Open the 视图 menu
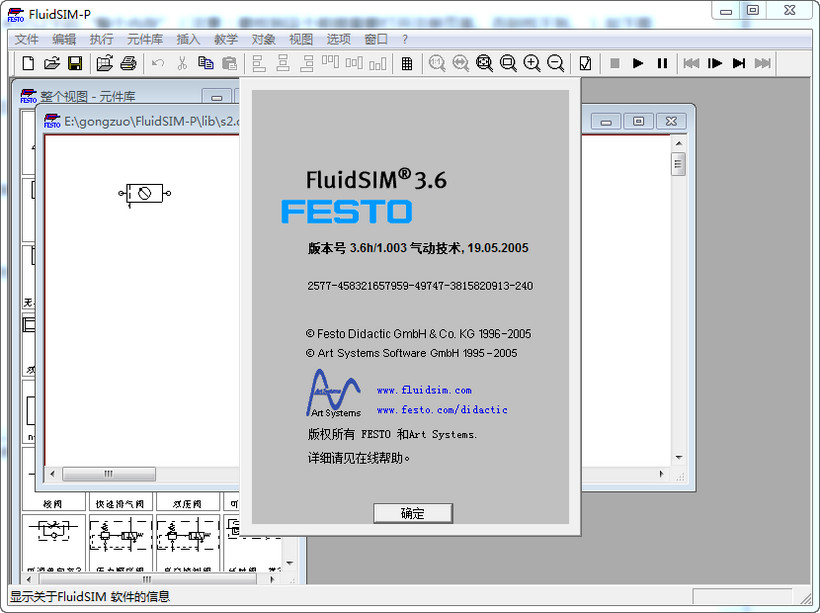Screen dimensions: 820x613 click(x=301, y=39)
